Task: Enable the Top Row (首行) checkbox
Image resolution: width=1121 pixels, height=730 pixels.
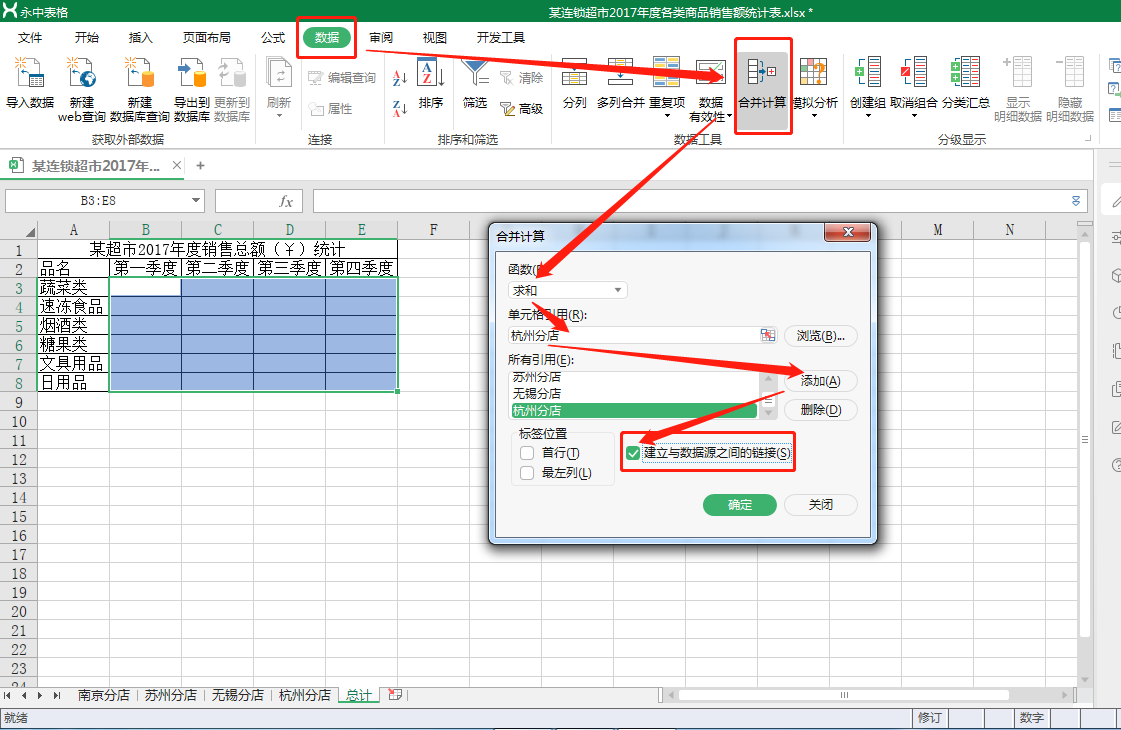Action: coord(527,453)
